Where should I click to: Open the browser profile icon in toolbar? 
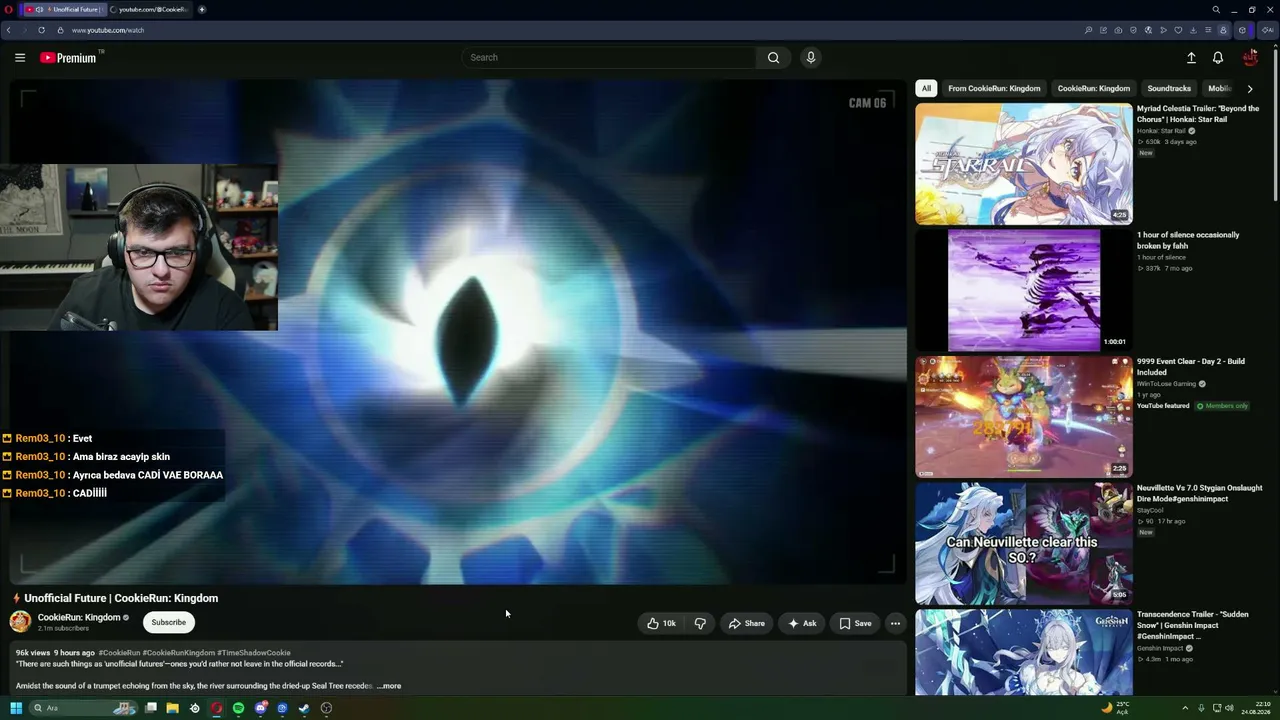(1222, 30)
